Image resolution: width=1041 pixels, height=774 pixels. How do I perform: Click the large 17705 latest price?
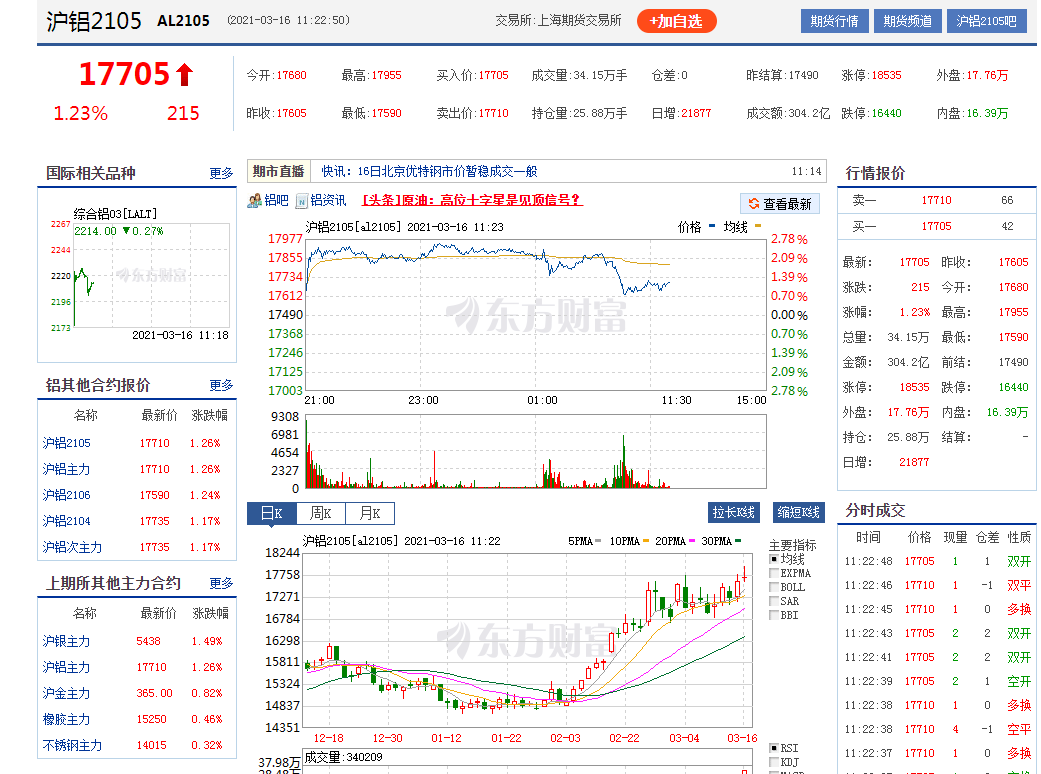pos(125,74)
